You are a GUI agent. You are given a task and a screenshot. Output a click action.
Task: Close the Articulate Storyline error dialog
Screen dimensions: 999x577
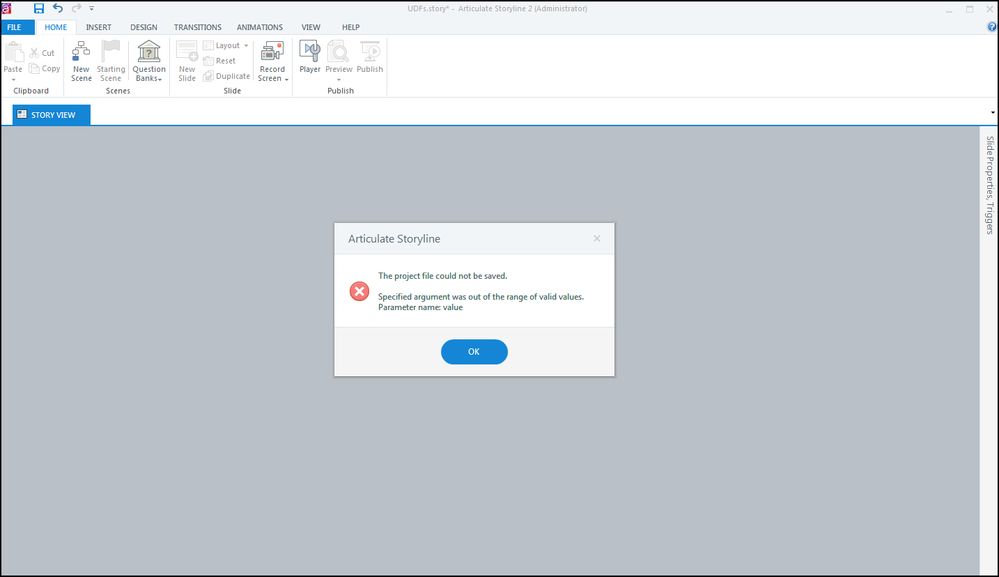pyautogui.click(x=597, y=238)
